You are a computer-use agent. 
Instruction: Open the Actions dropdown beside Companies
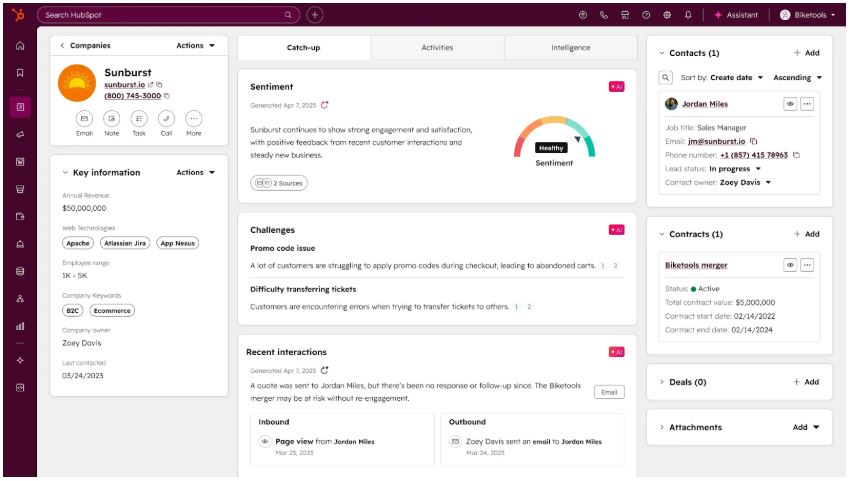pos(195,46)
